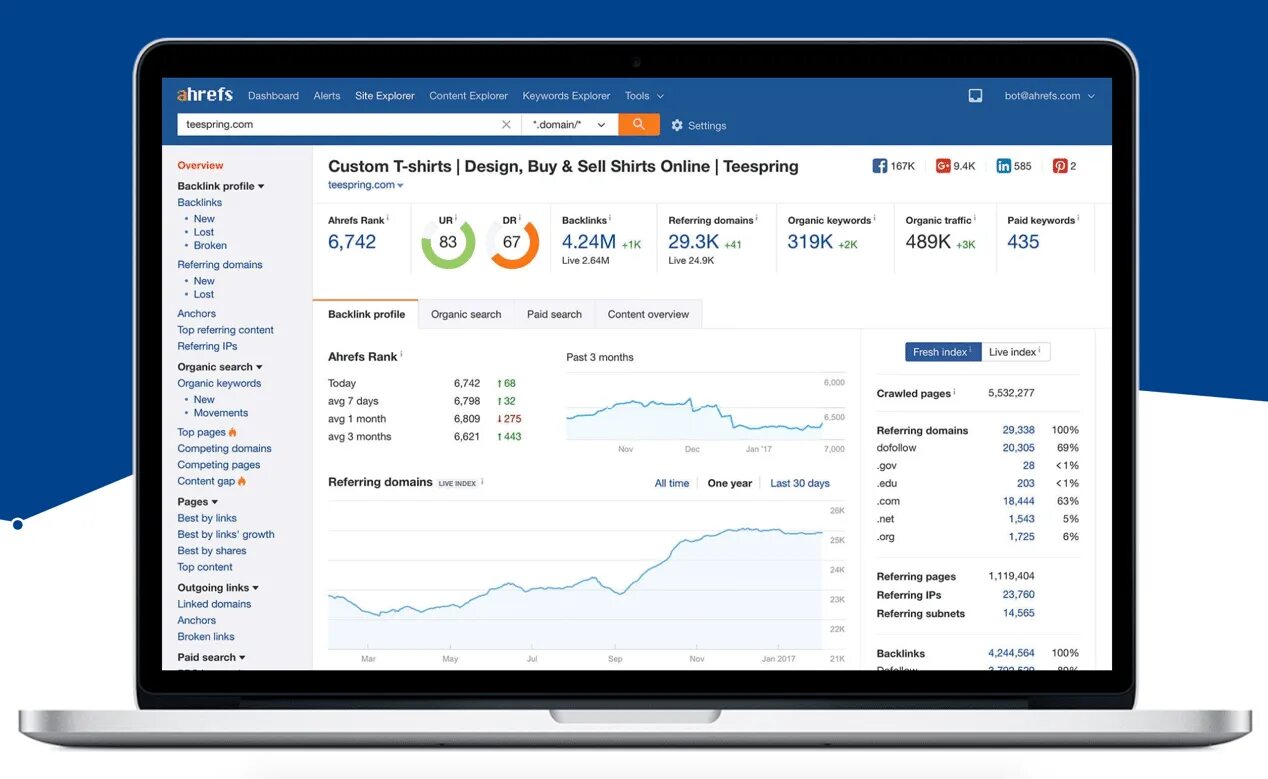This screenshot has width=1268, height=779.
Task: Select the Live index toggle
Action: point(1015,352)
